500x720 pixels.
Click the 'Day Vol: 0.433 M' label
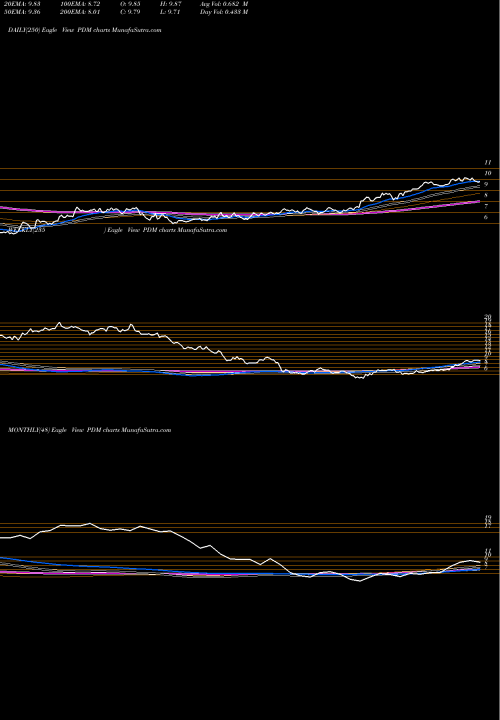coord(224,12)
